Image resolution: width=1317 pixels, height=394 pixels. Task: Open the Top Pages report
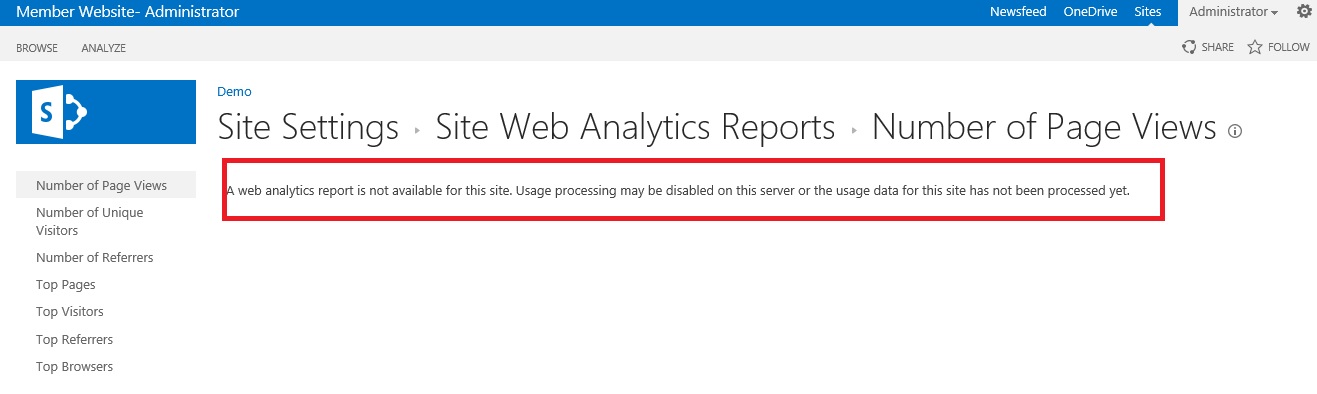tap(66, 285)
